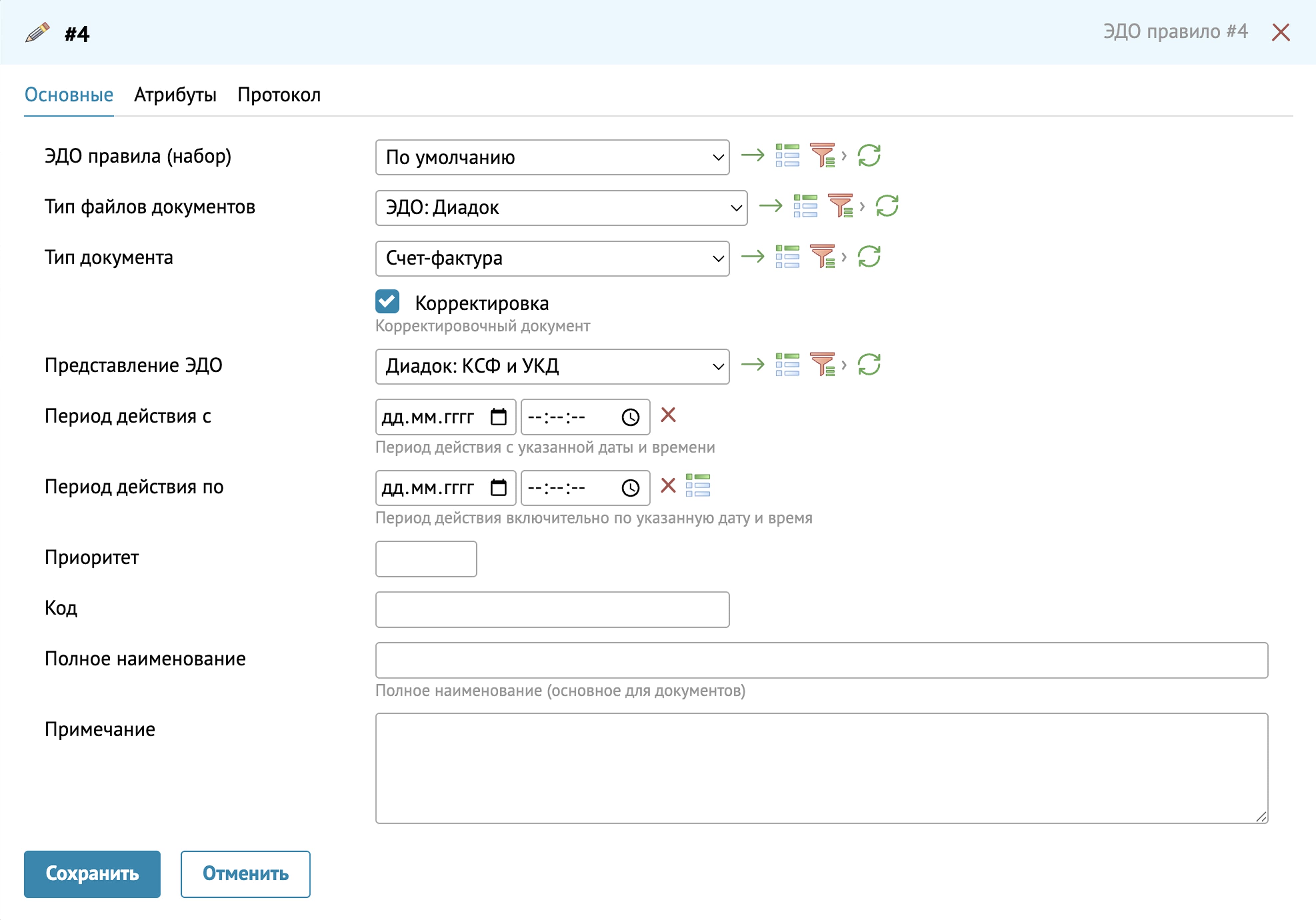The image size is (1316, 920).
Task: Refresh the ЭДО правила (набор) list
Action: [x=869, y=155]
